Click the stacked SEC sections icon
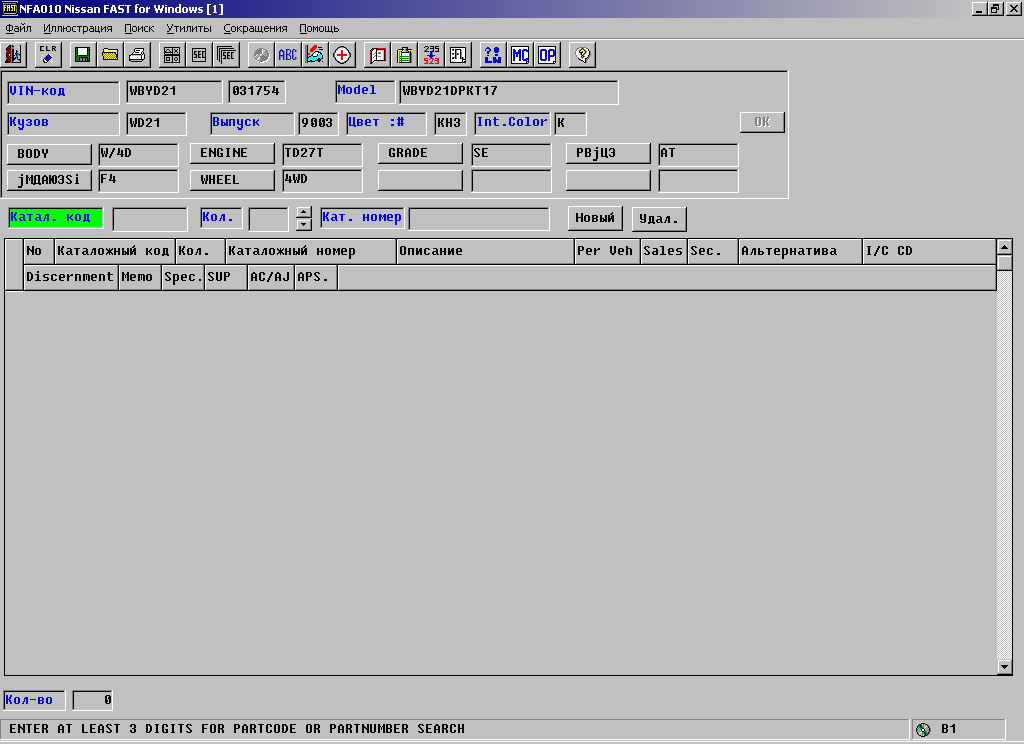 227,55
